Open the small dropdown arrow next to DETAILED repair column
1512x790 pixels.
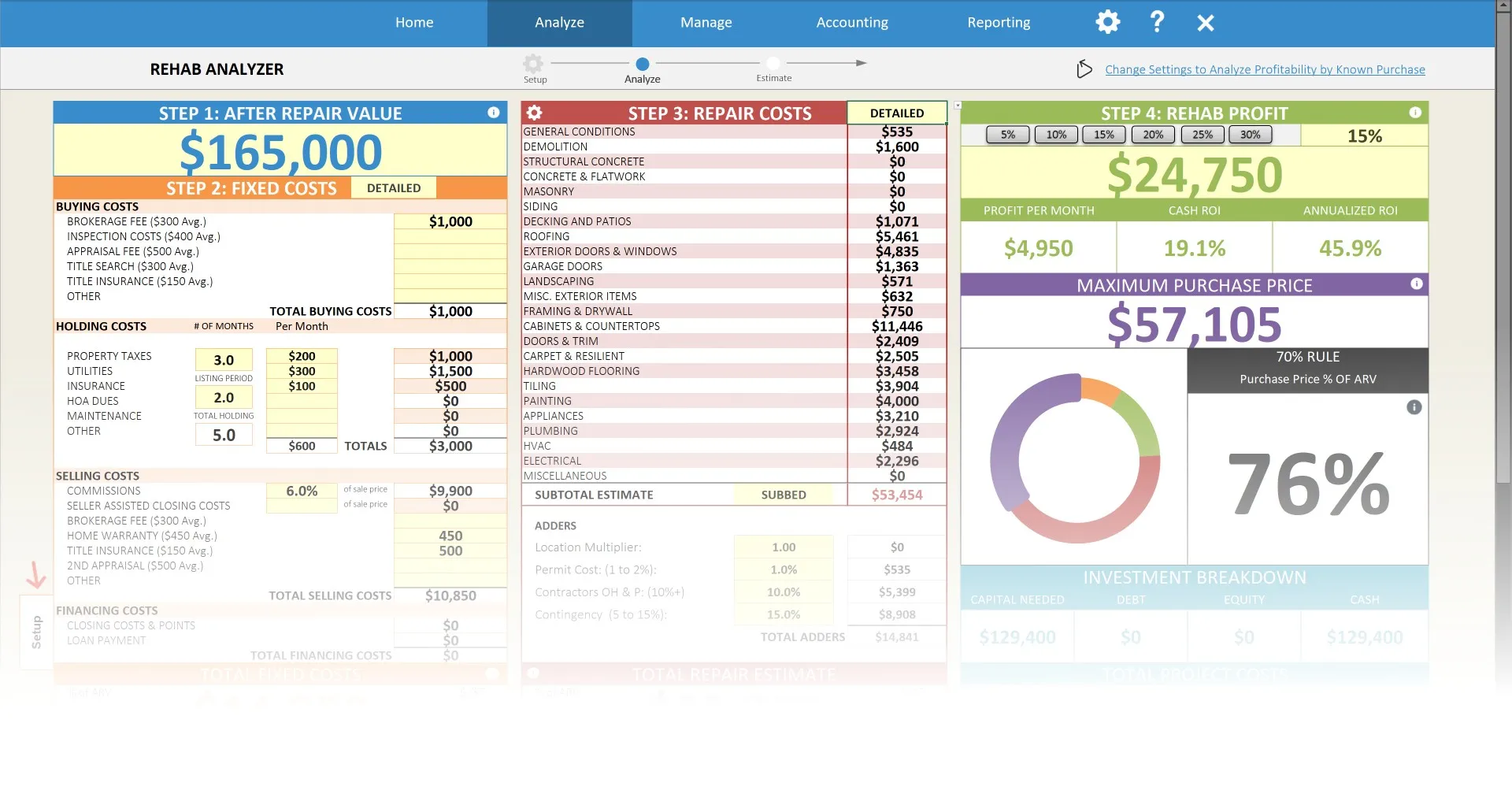(958, 105)
